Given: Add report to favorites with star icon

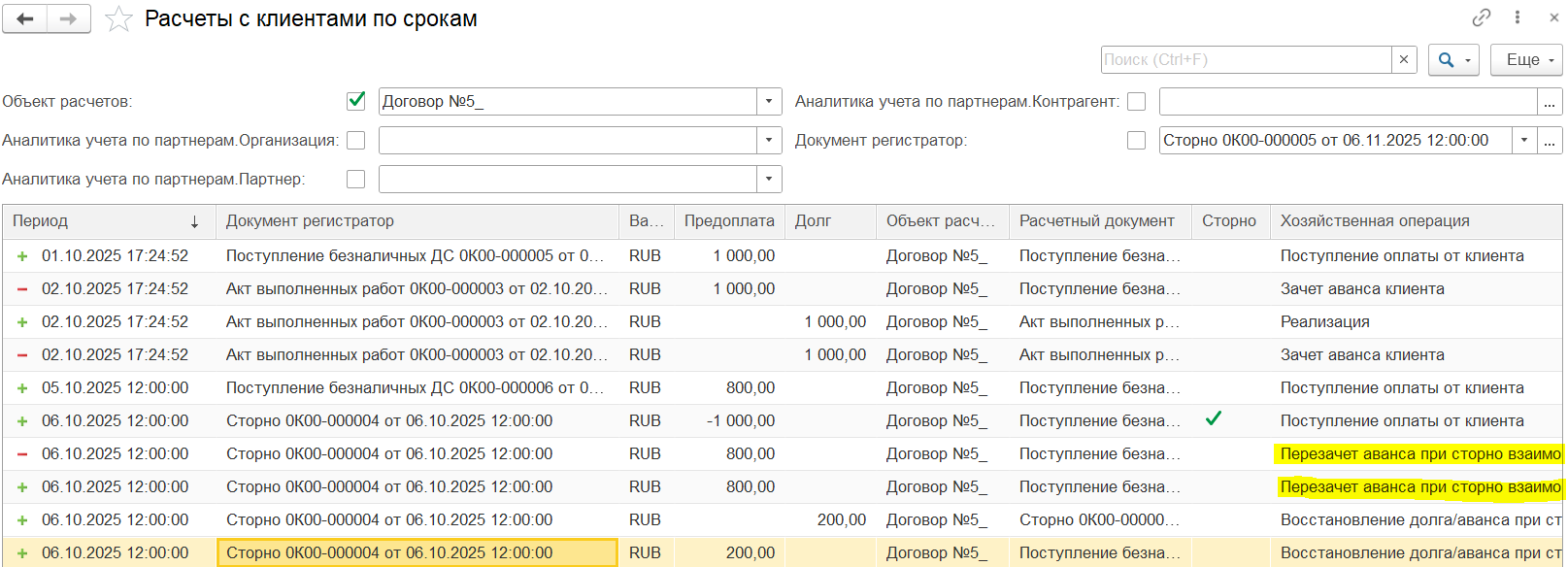Looking at the screenshot, I should click(x=118, y=19).
